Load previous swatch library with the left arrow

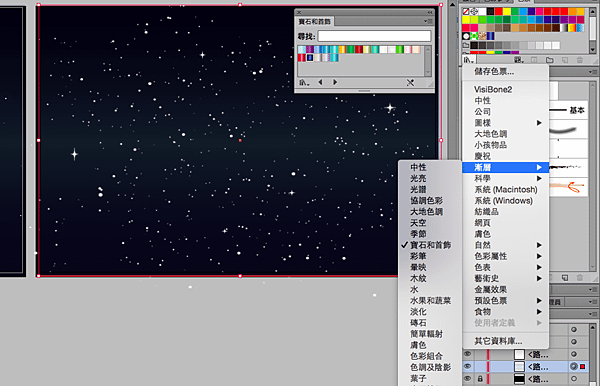click(321, 82)
